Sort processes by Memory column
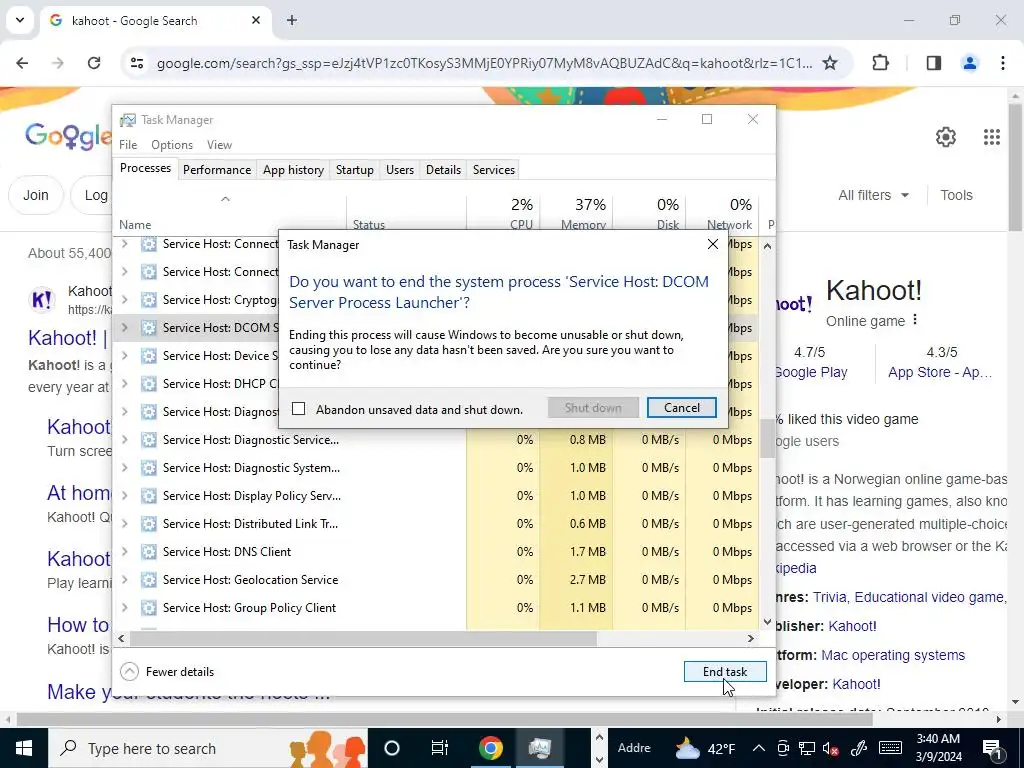The image size is (1024, 768). [576, 214]
